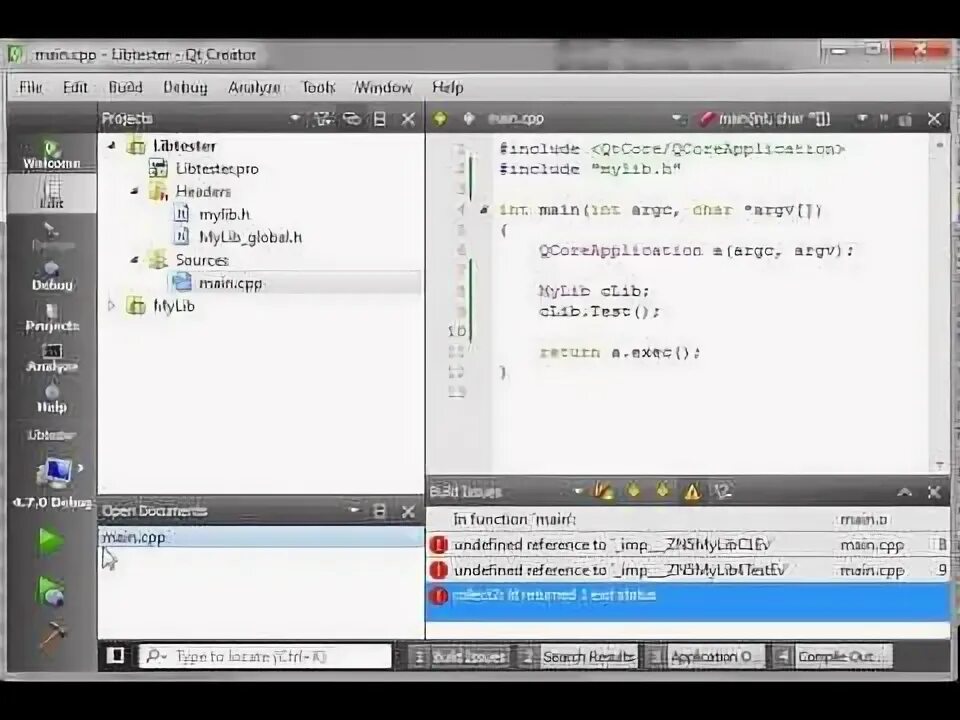Viewport: 960px width, 720px height.
Task: Open the Edit menu
Action: [75, 87]
